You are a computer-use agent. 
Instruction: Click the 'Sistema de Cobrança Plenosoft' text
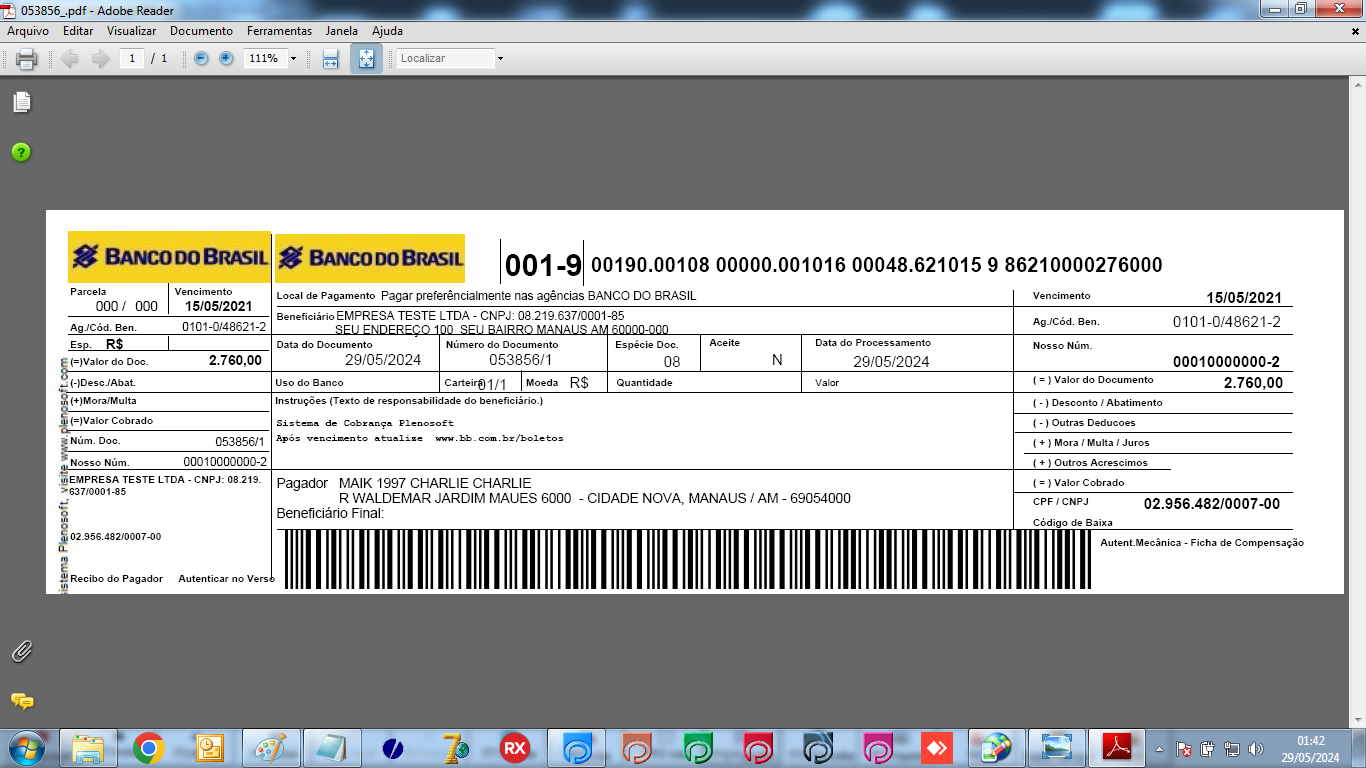365,423
